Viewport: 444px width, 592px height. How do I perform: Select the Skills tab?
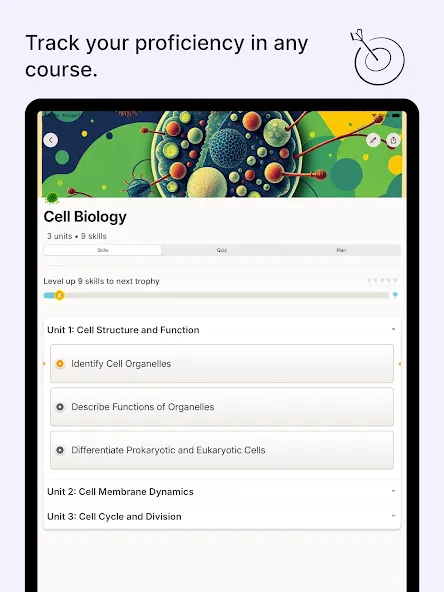click(x=103, y=250)
